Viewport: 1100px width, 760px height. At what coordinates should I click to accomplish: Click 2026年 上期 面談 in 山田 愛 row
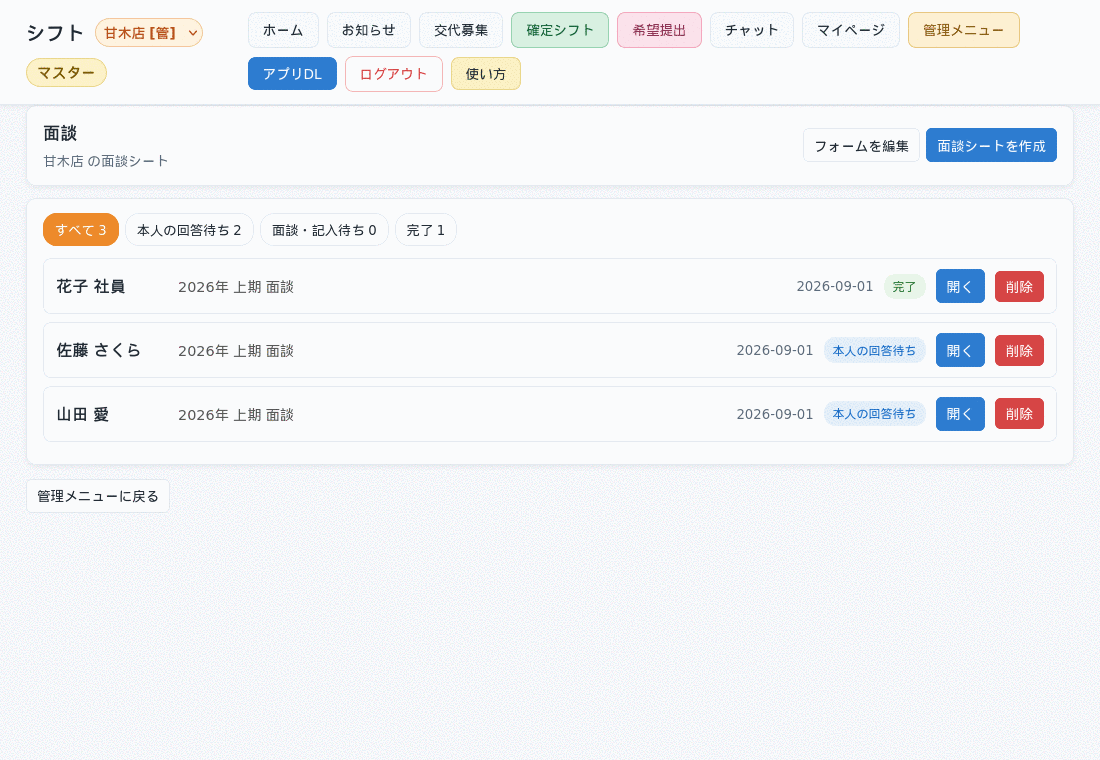pos(236,415)
